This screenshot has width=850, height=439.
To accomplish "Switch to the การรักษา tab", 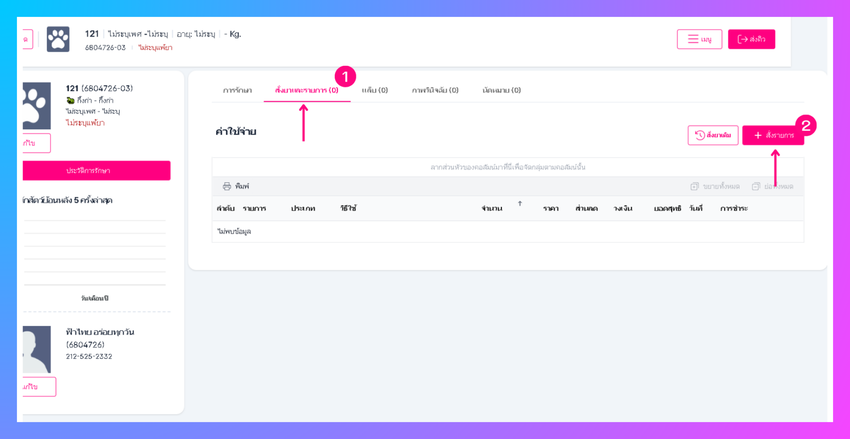I will tap(237, 91).
